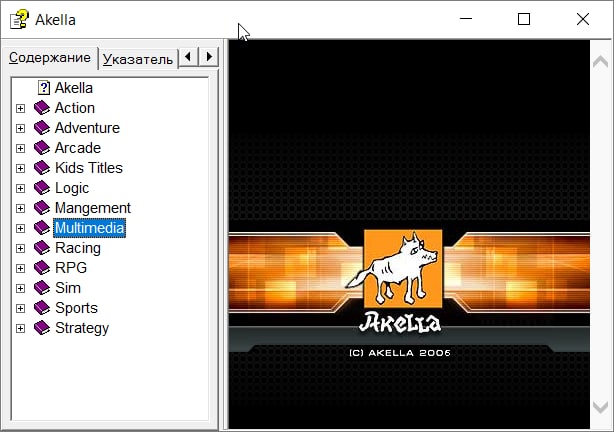
Task: Click the Akella wolf logo image
Action: (x=403, y=269)
